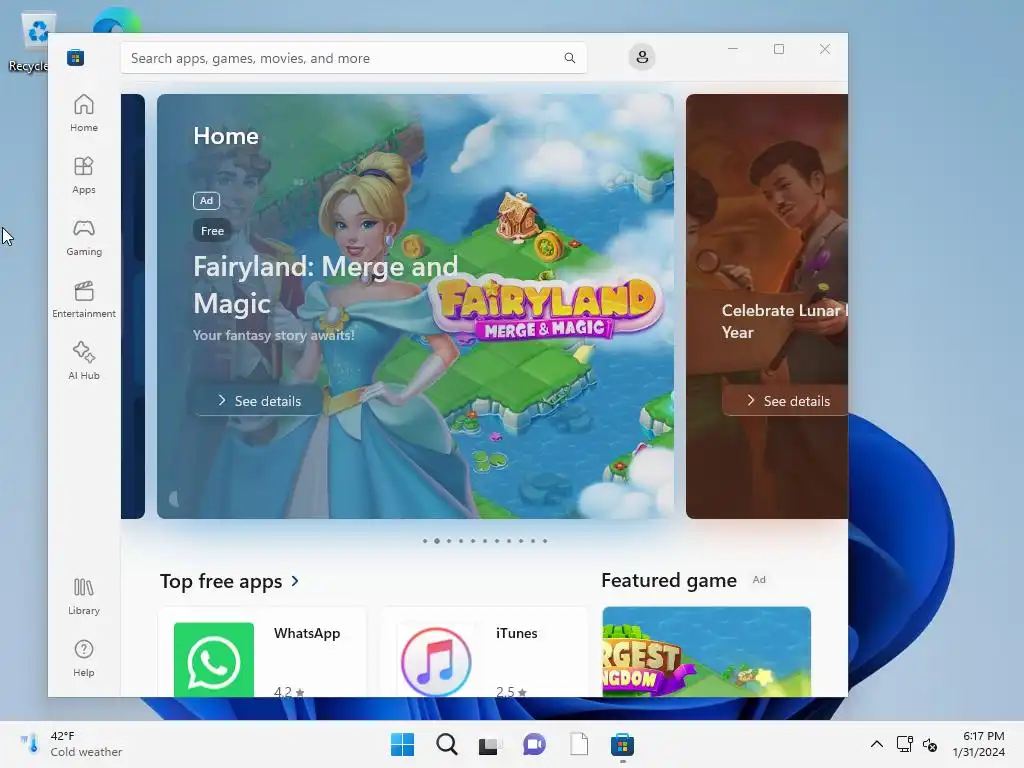This screenshot has width=1024, height=768.
Task: Open the Entertainment section in sidebar
Action: coord(84,299)
